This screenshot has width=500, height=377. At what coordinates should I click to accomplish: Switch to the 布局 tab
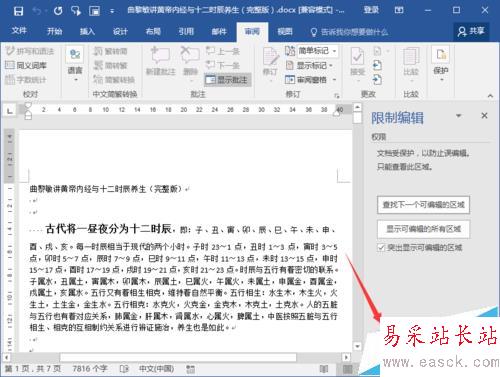153,31
